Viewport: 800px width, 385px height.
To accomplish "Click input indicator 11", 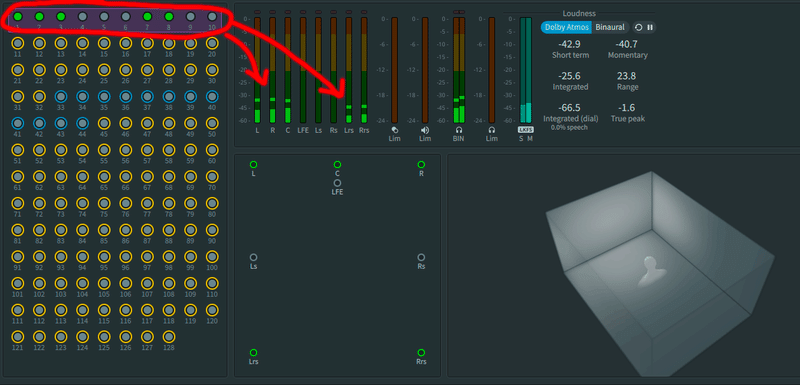I will click(18, 43).
